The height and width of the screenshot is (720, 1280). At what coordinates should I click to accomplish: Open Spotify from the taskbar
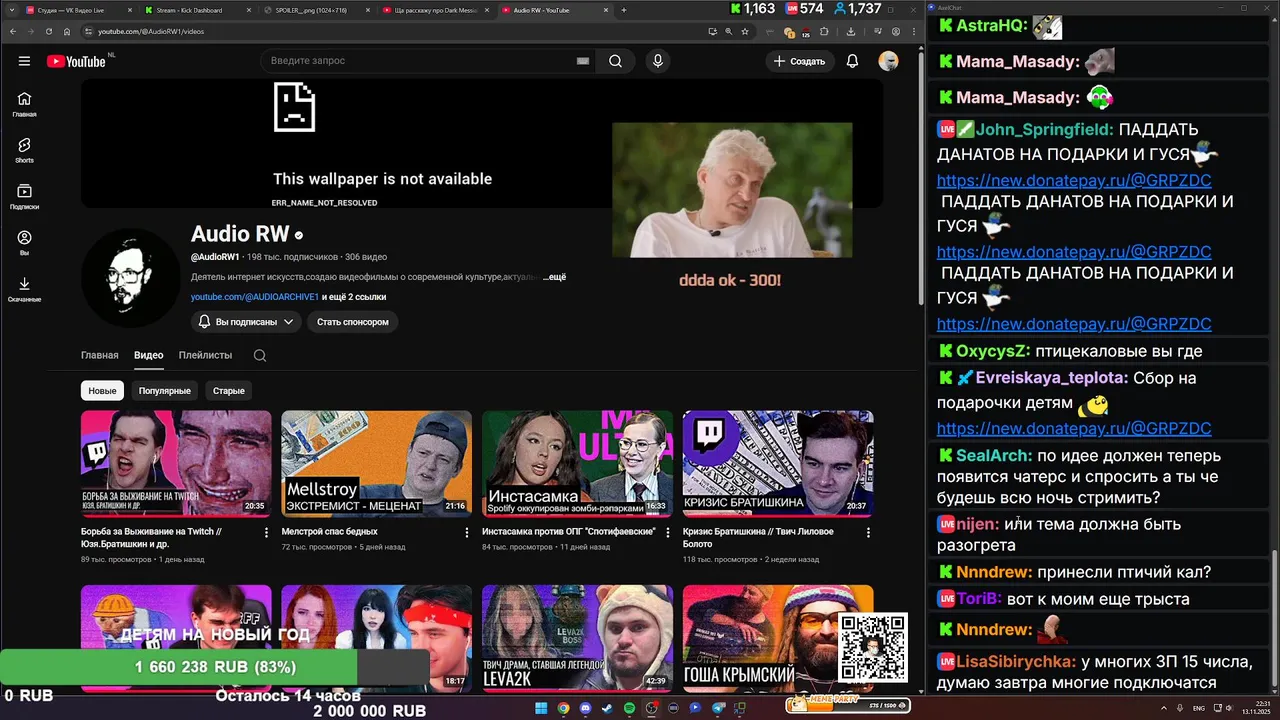(x=630, y=708)
